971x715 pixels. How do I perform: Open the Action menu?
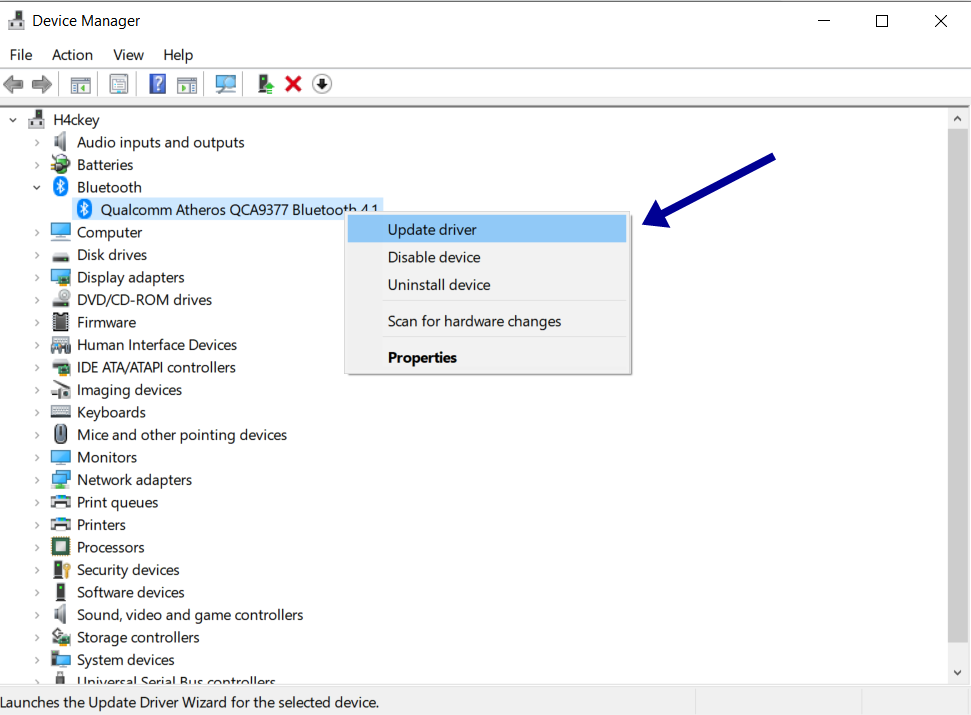point(72,55)
